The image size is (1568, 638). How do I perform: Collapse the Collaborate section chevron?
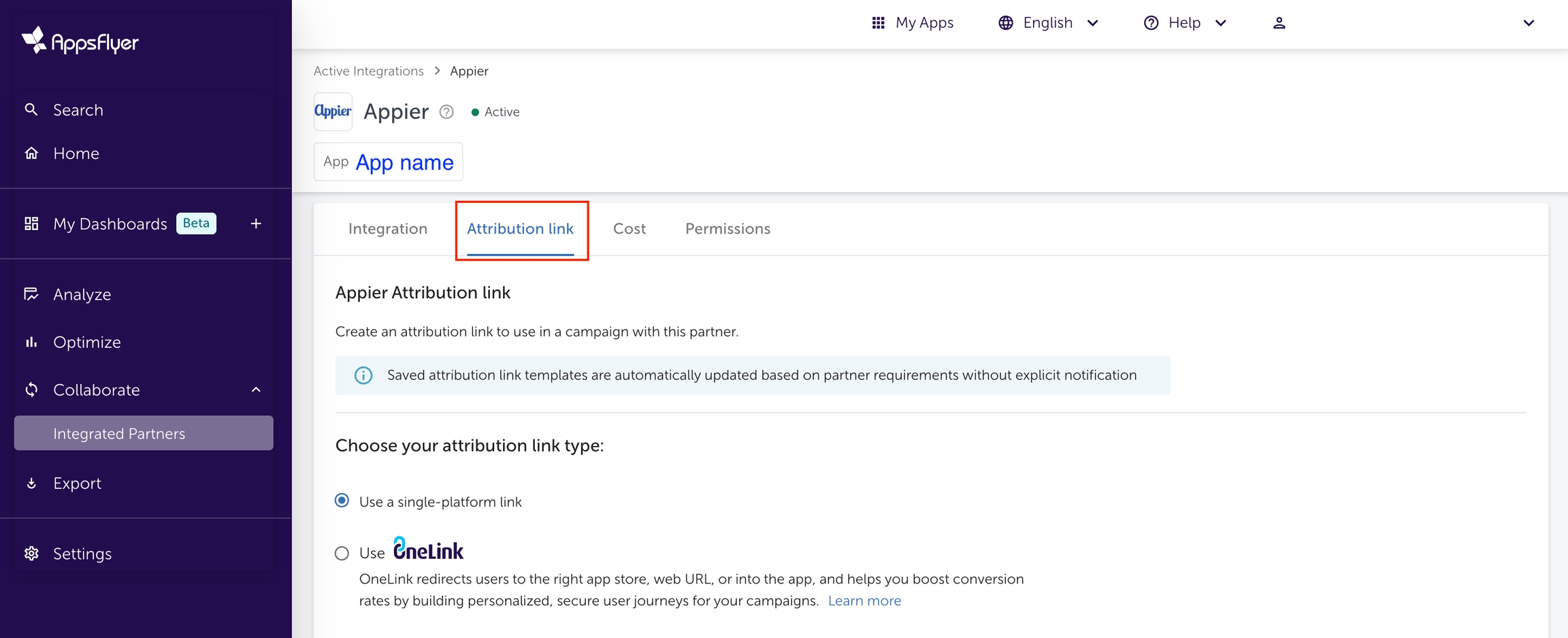(x=256, y=390)
